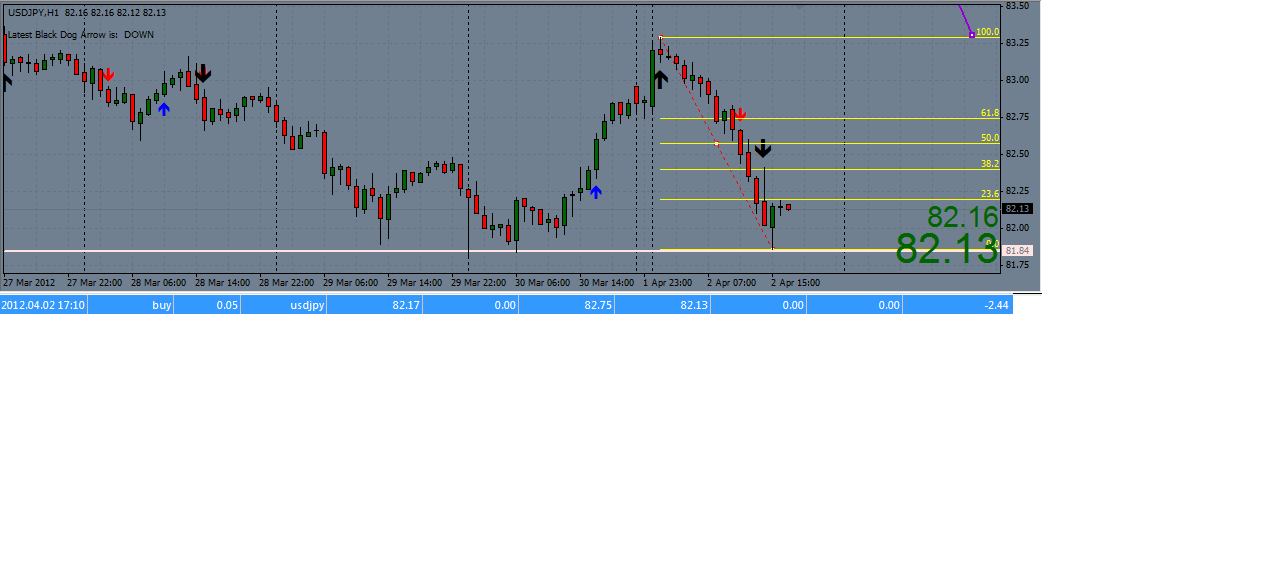
Task: Select the buy order type cell
Action: point(131,305)
